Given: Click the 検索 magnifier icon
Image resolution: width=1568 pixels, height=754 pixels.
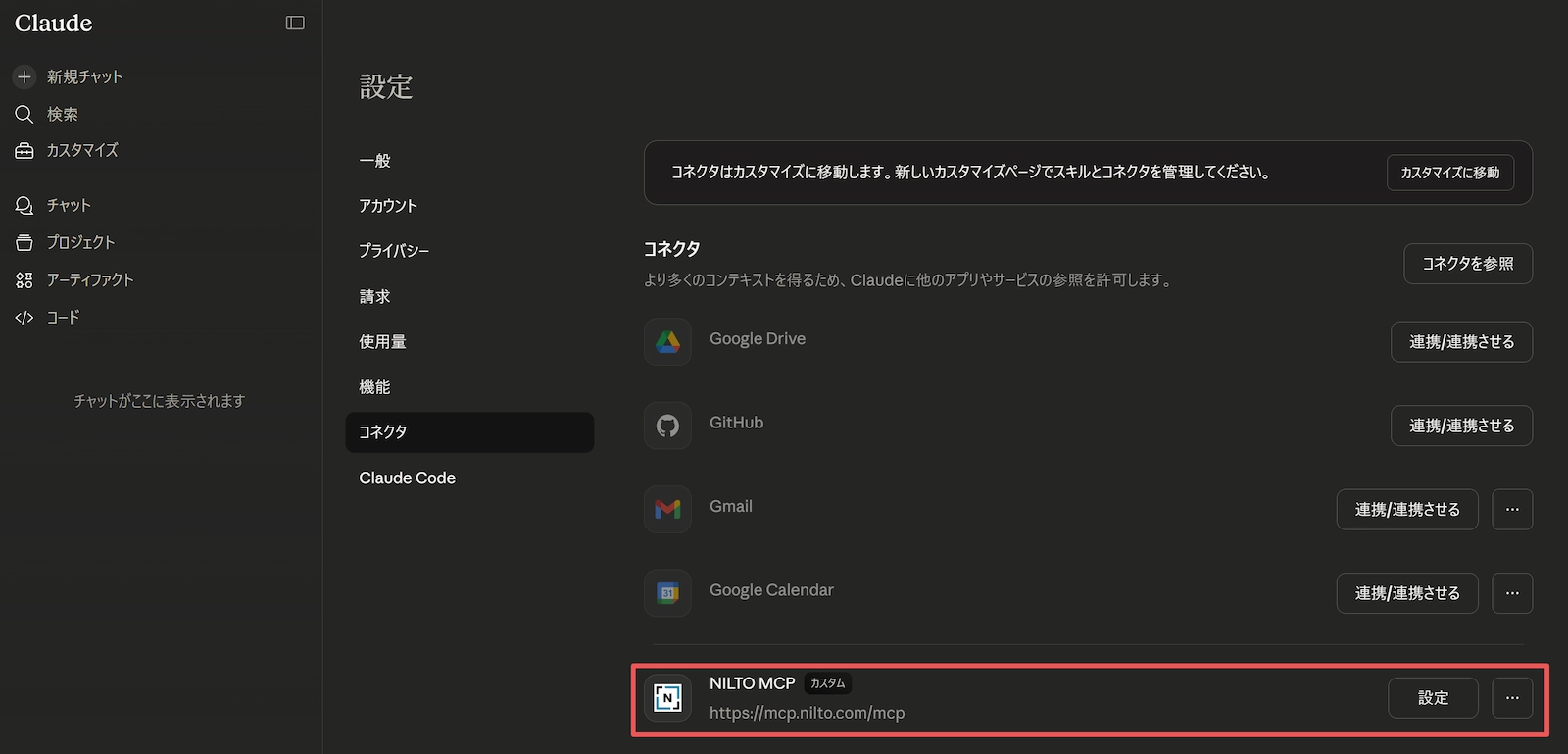Looking at the screenshot, I should (x=24, y=114).
